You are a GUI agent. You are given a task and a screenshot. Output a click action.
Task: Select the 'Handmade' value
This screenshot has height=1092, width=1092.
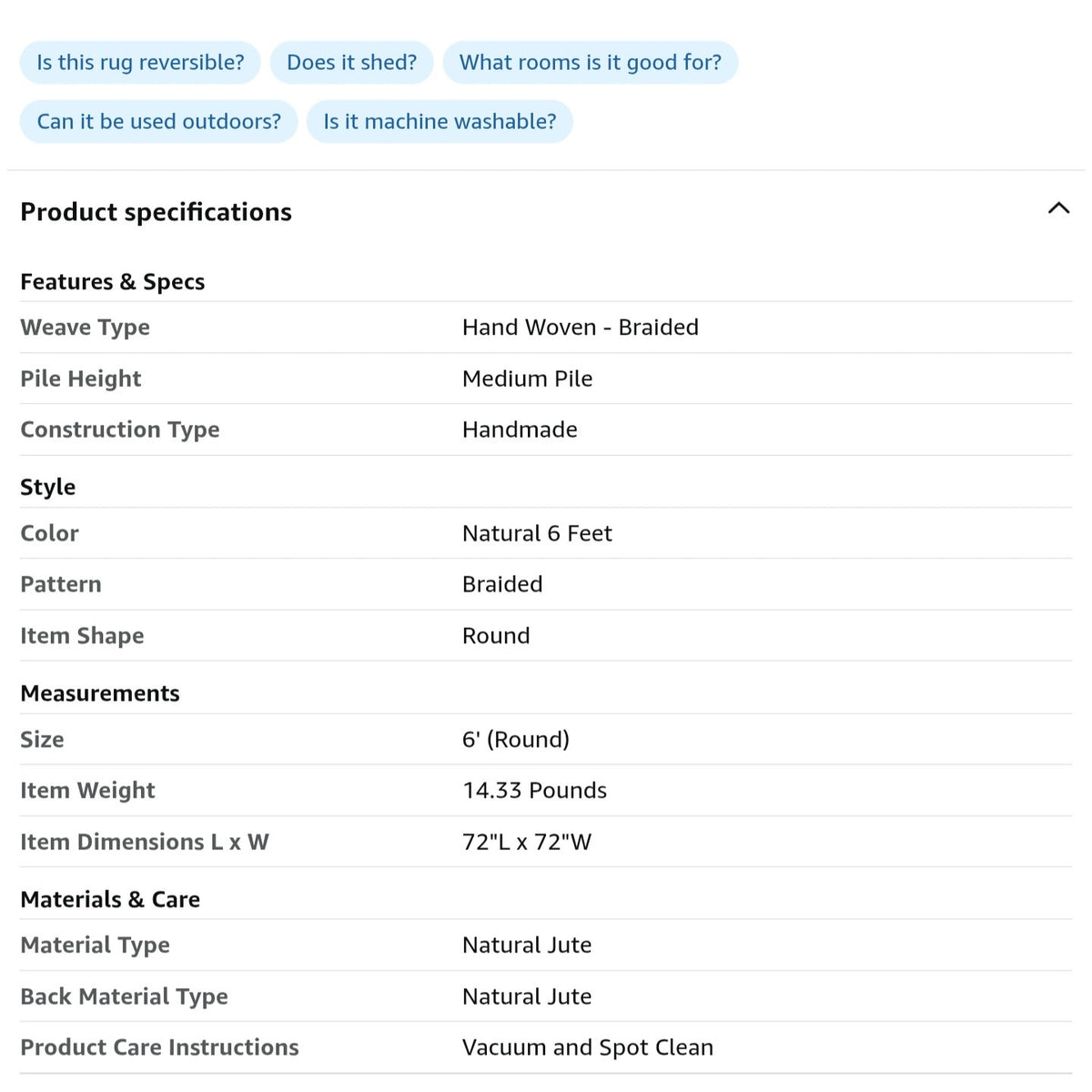(520, 430)
